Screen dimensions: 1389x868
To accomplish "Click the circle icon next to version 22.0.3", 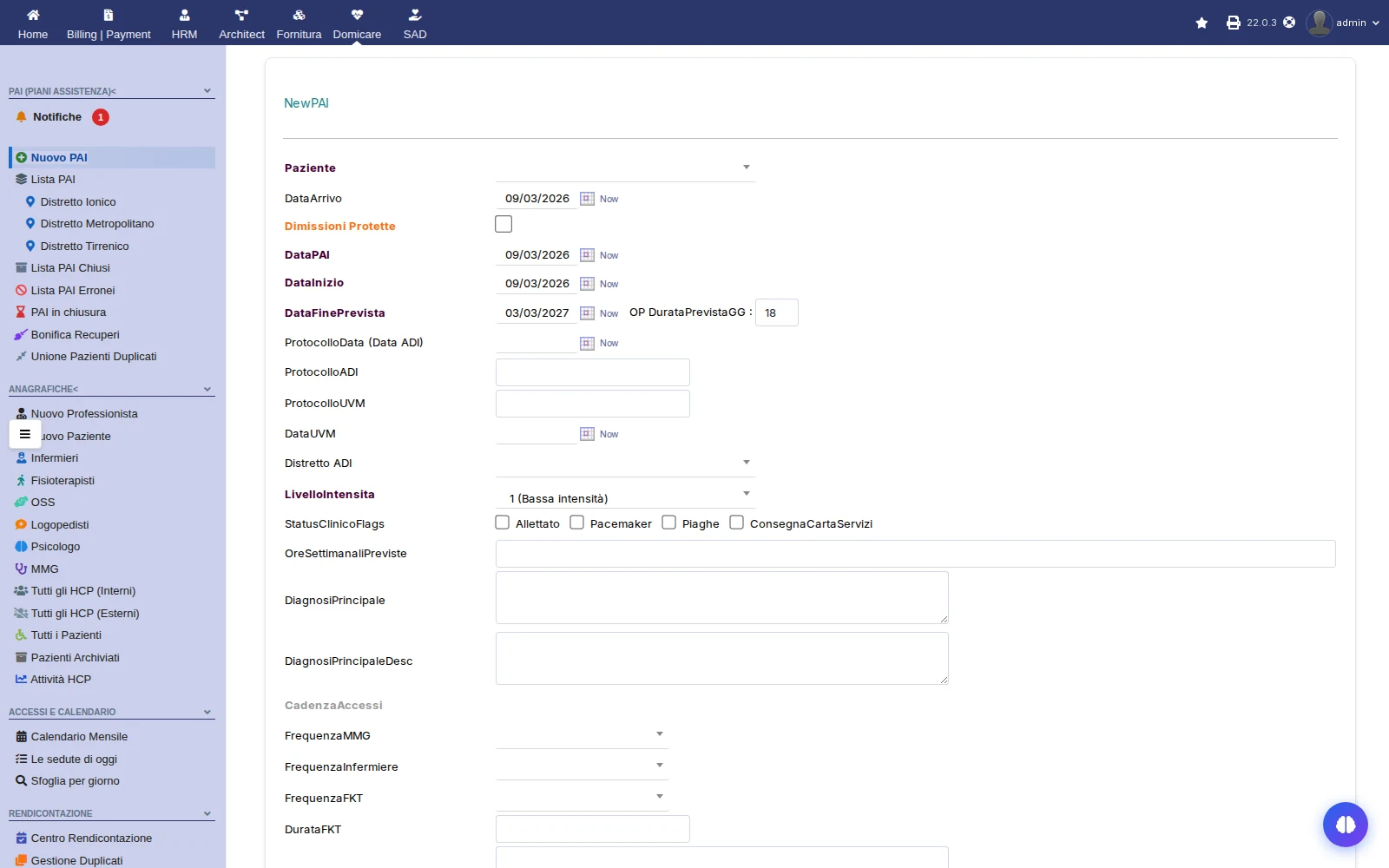I will (x=1289, y=23).
